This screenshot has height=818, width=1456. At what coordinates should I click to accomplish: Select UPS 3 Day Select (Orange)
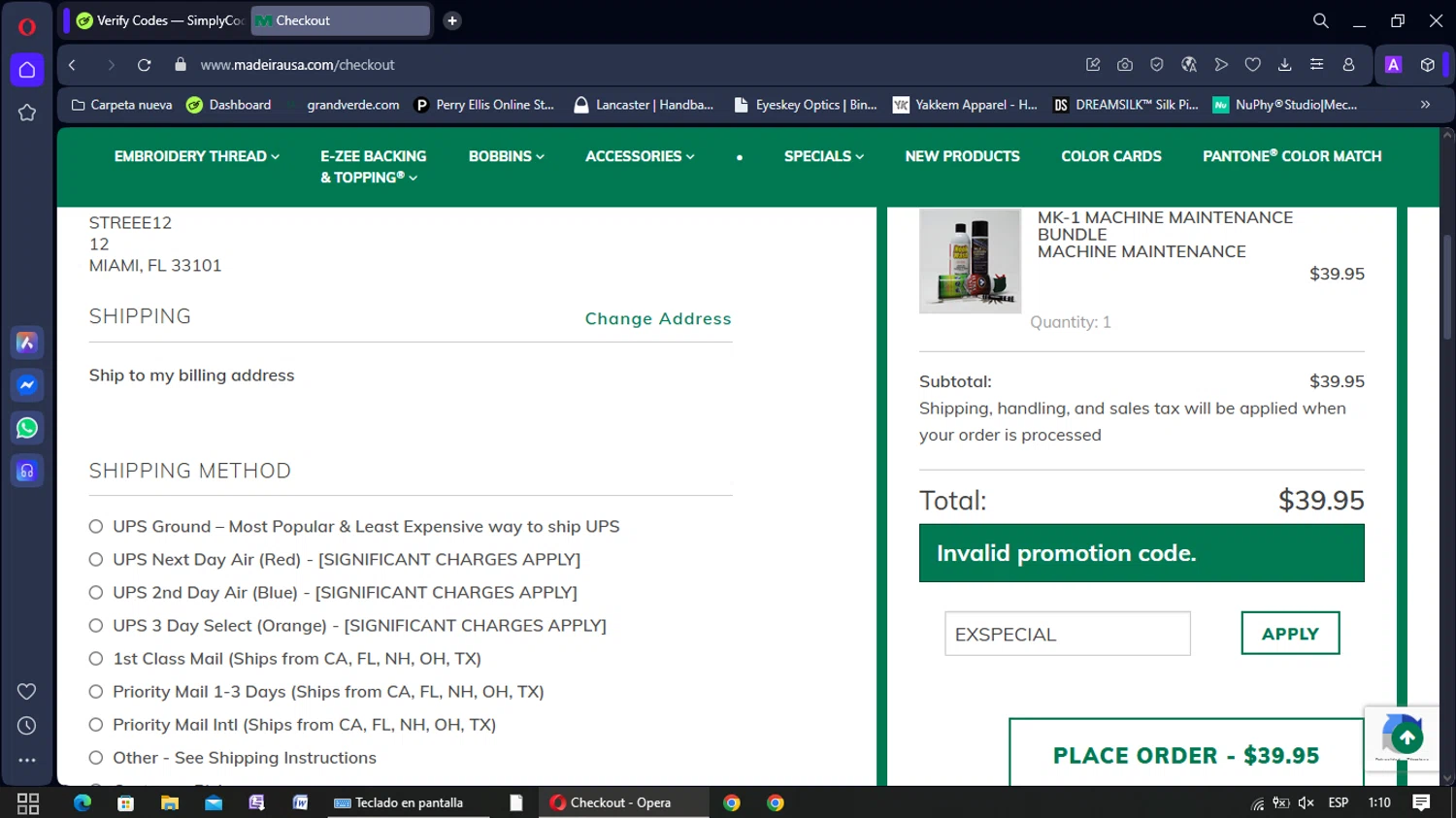(x=96, y=626)
